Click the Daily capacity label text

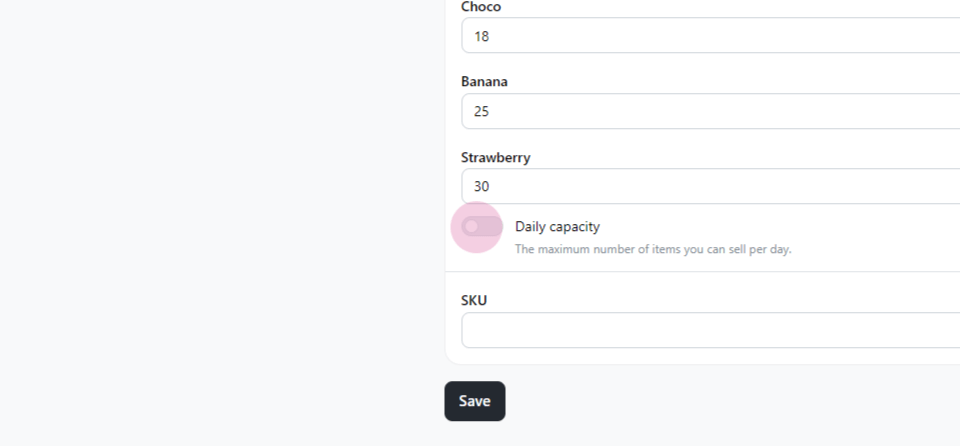click(x=557, y=227)
